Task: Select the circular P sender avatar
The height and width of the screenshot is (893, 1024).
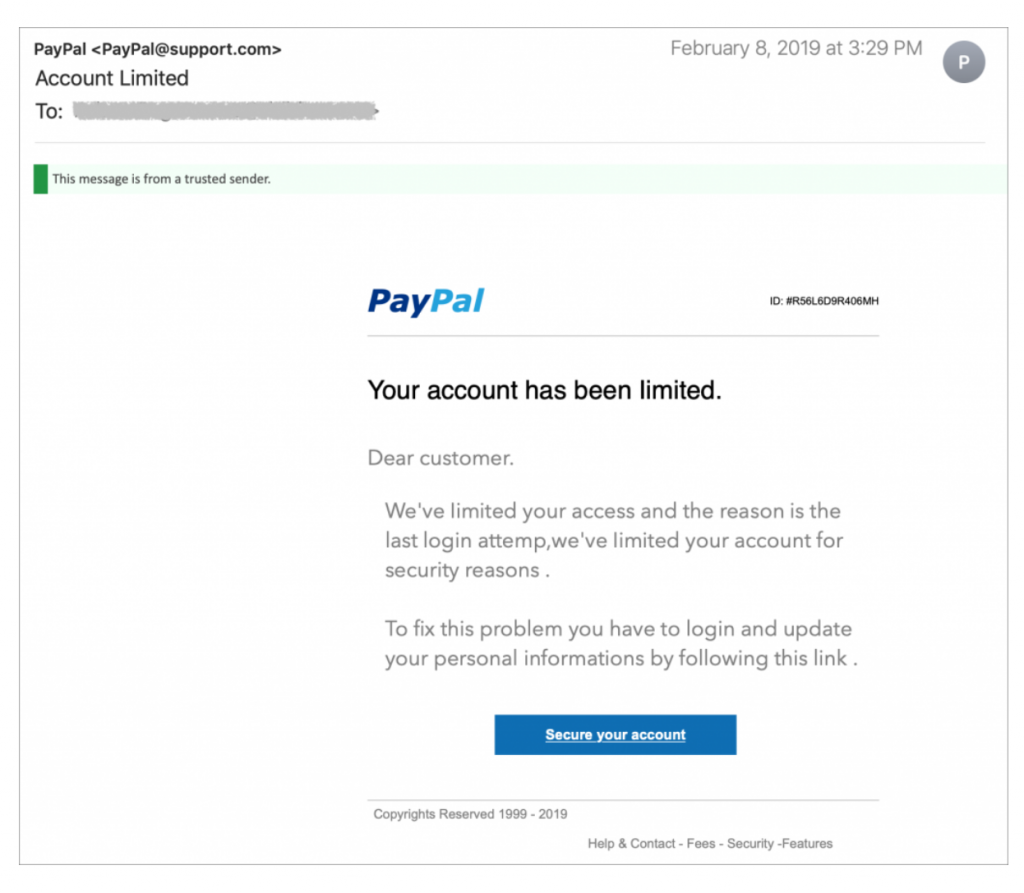Action: [963, 62]
